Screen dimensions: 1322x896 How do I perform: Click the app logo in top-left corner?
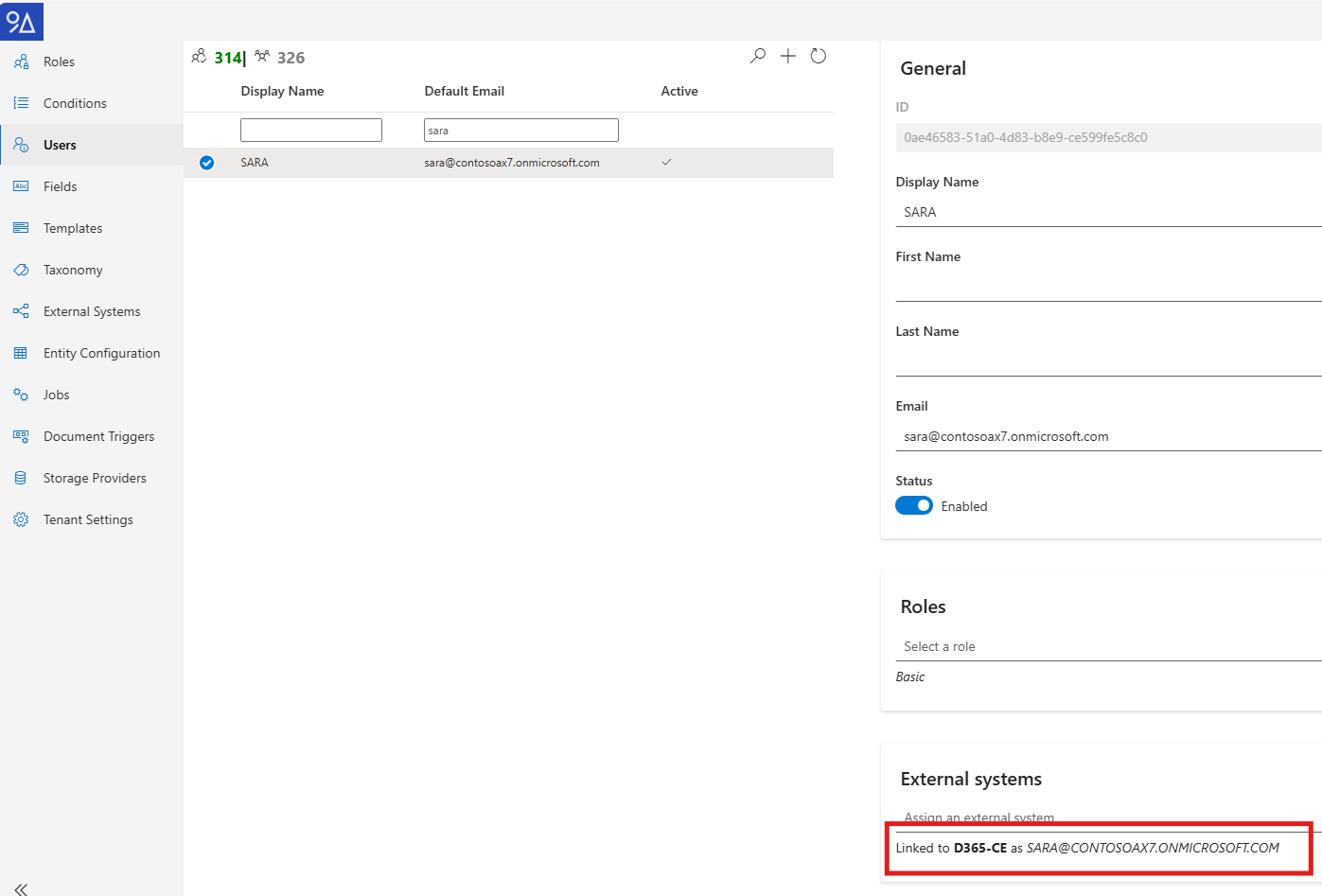pyautogui.click(x=21, y=21)
